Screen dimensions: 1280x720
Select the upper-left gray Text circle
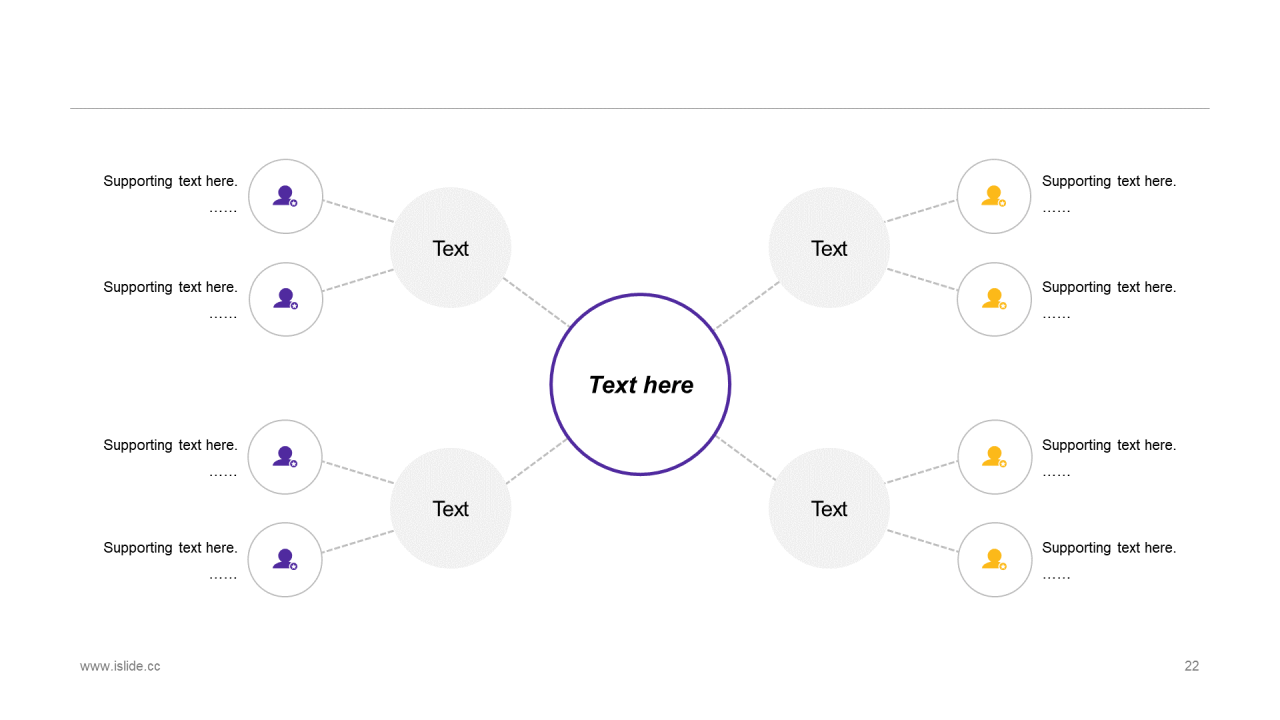[450, 248]
